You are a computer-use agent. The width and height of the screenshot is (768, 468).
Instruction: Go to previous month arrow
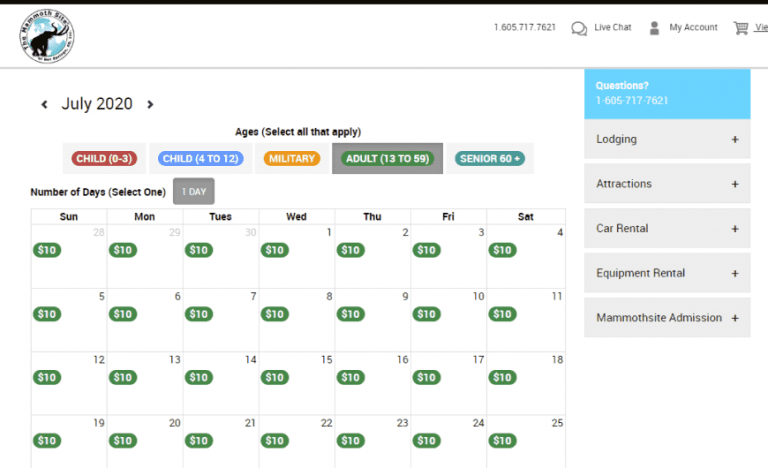click(44, 104)
